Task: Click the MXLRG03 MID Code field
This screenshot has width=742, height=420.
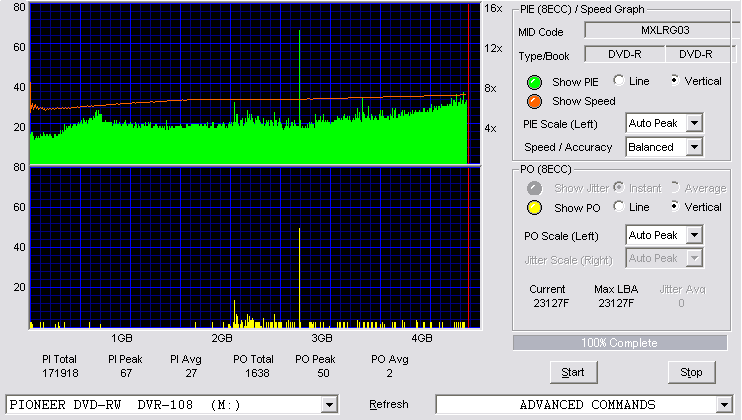Action: point(663,30)
